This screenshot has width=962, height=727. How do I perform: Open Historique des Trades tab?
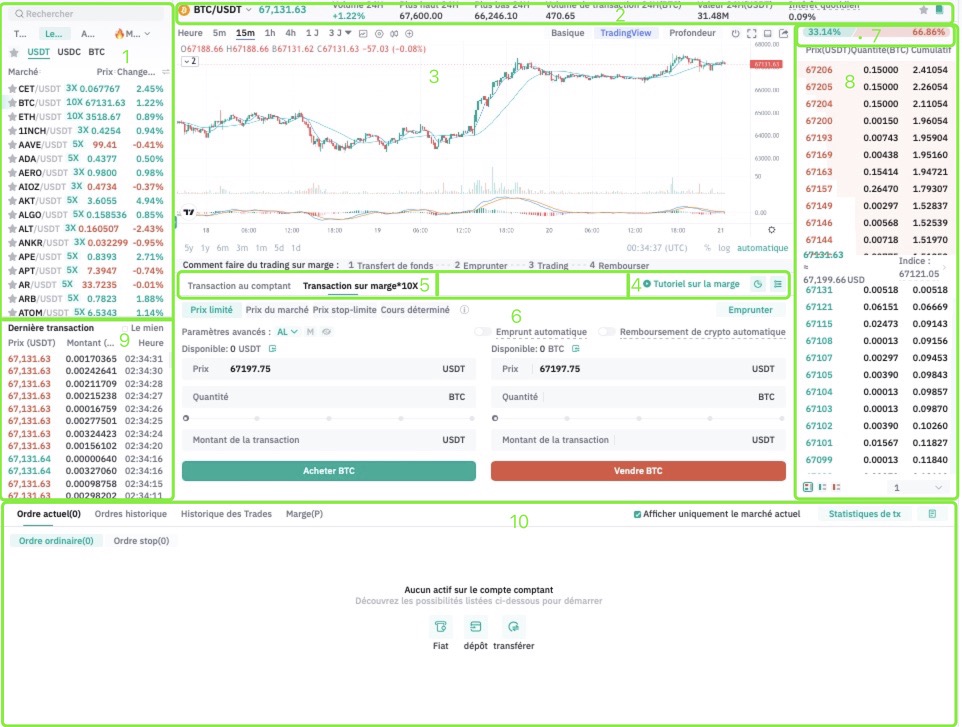point(226,514)
